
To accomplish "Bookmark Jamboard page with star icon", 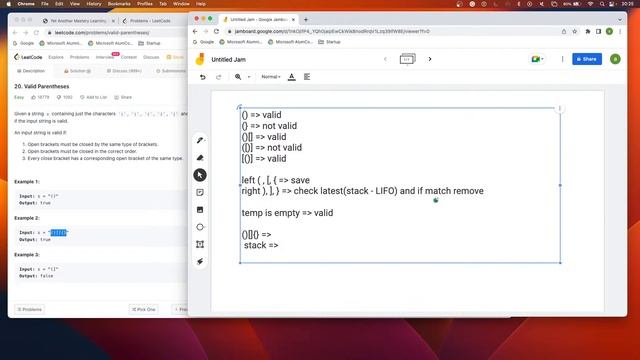I will [575, 31].
